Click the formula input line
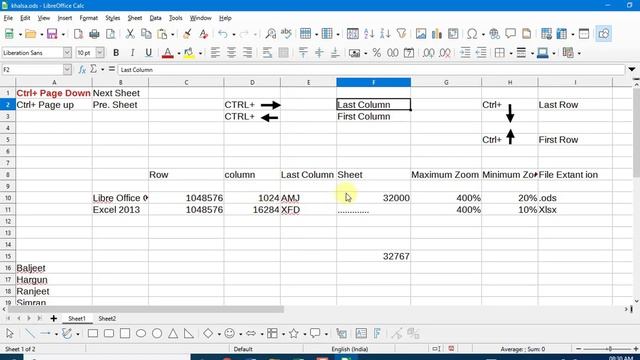Screen dimensions: 640x360 (371, 70)
